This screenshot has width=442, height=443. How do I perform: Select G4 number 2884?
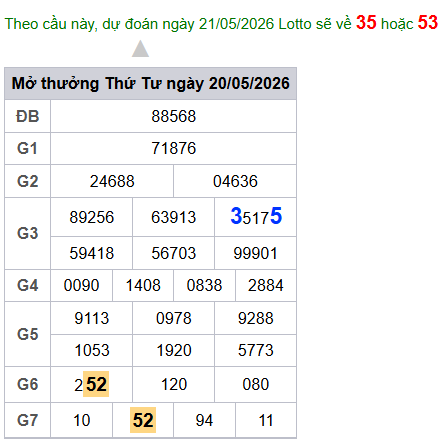tap(266, 285)
